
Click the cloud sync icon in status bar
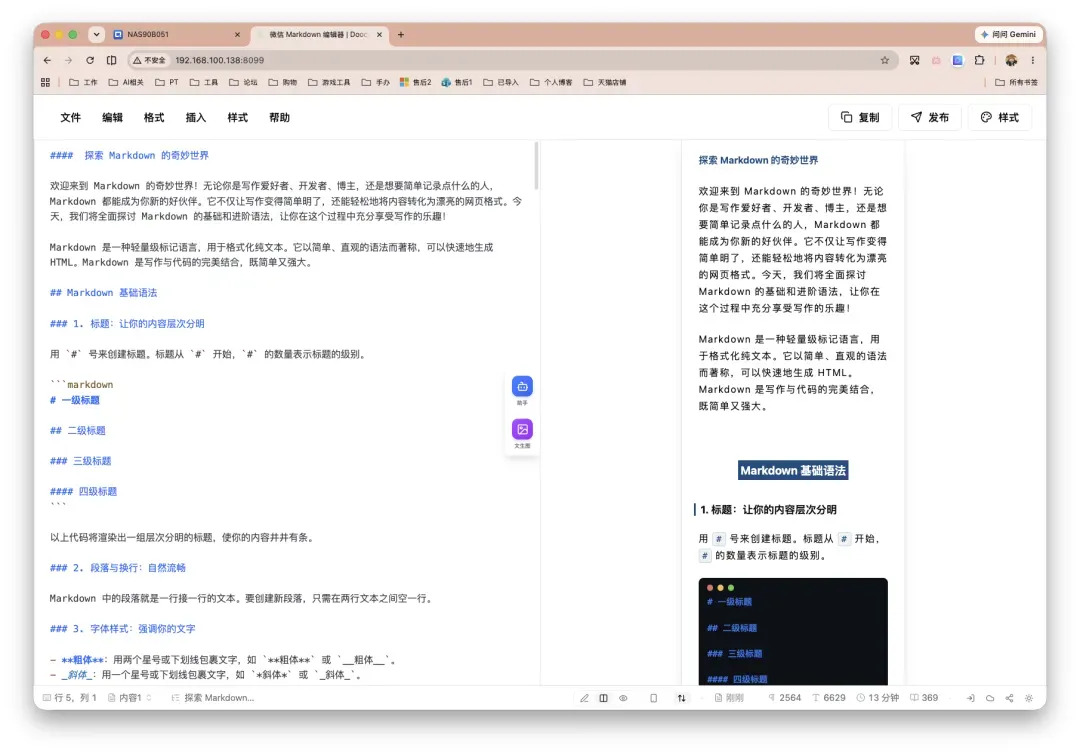(990, 698)
